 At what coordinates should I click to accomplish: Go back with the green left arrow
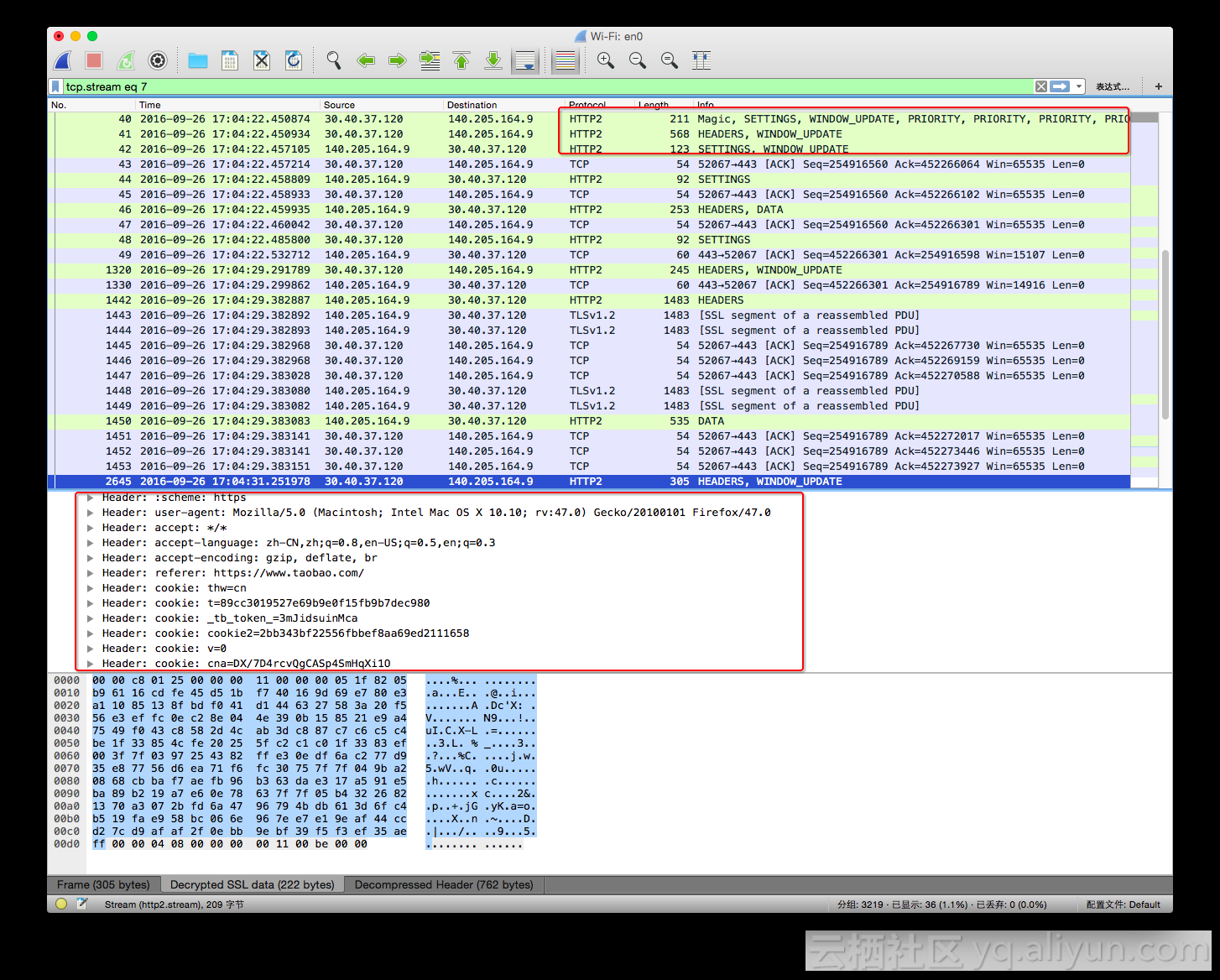[366, 60]
